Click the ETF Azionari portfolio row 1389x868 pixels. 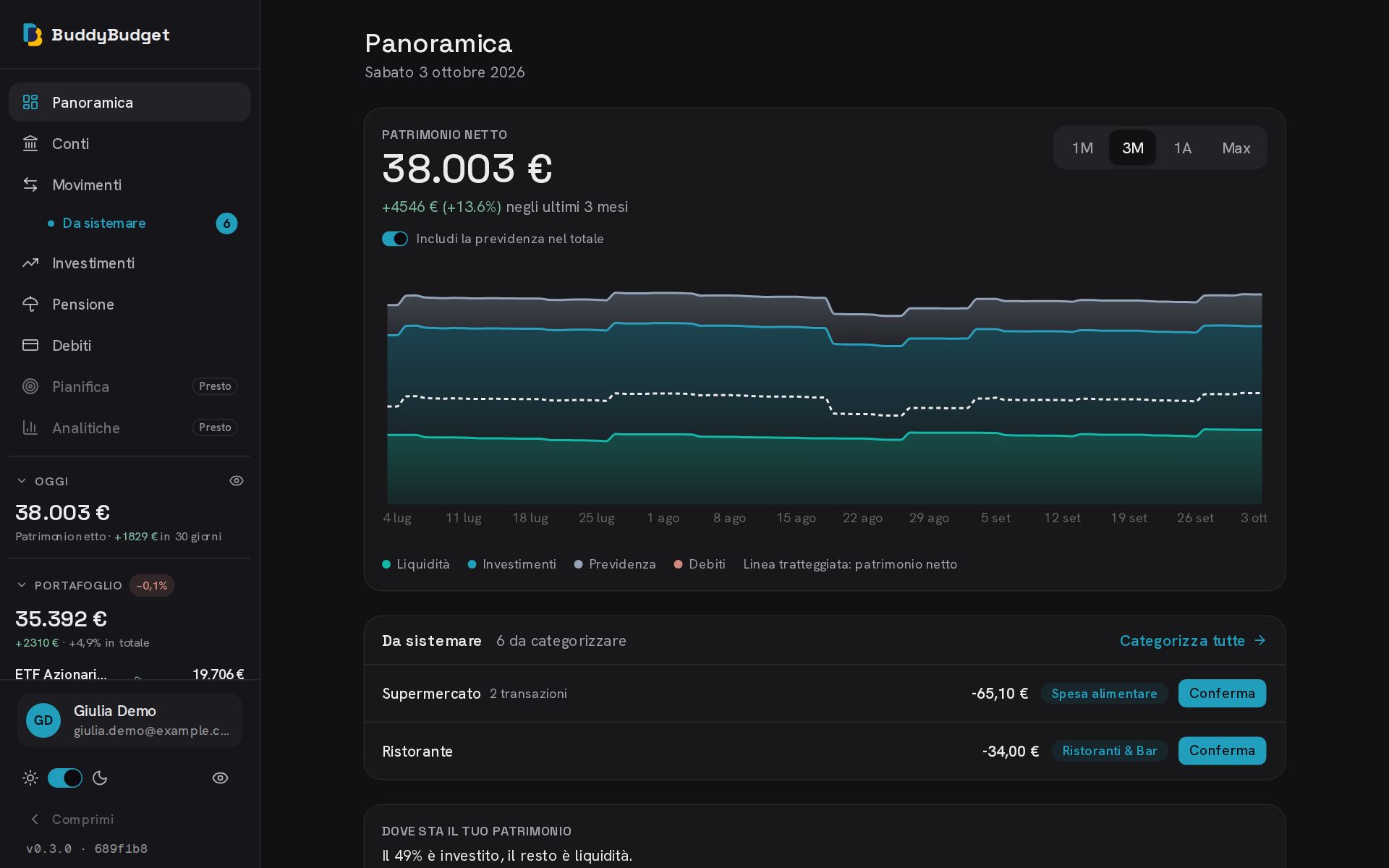[x=129, y=674]
